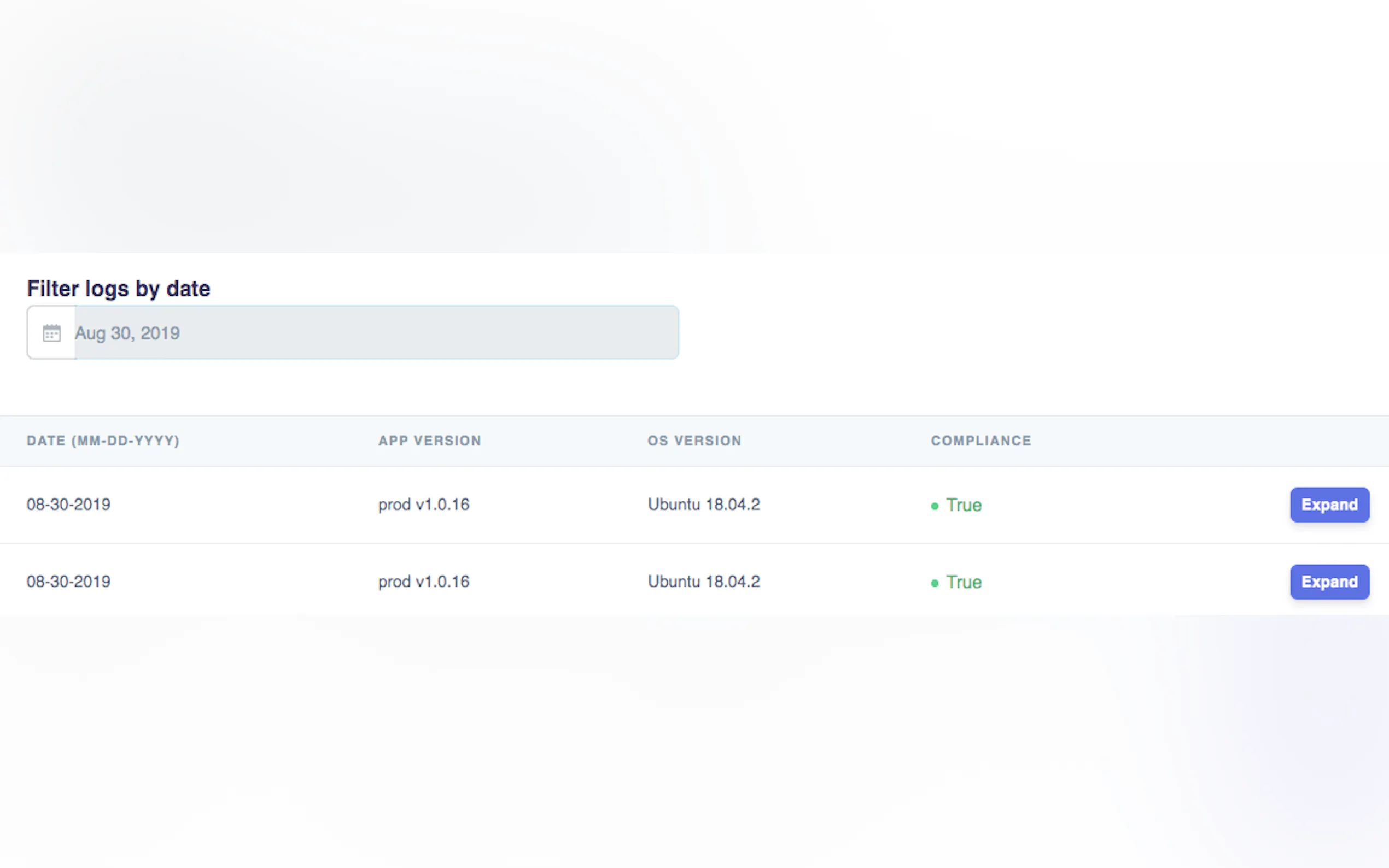The height and width of the screenshot is (868, 1389).
Task: Click the Compliance column header
Action: click(x=981, y=441)
